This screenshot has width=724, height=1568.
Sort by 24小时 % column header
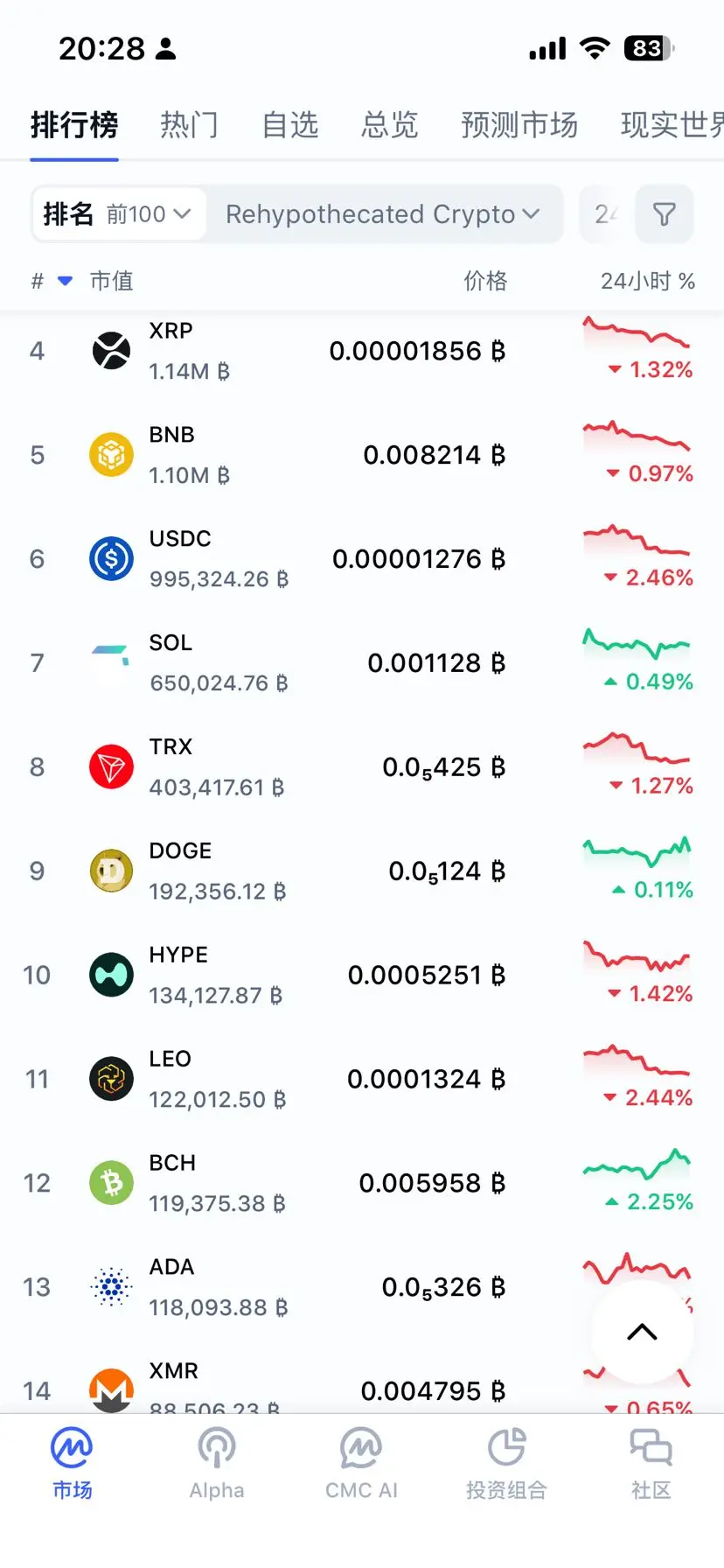(648, 281)
